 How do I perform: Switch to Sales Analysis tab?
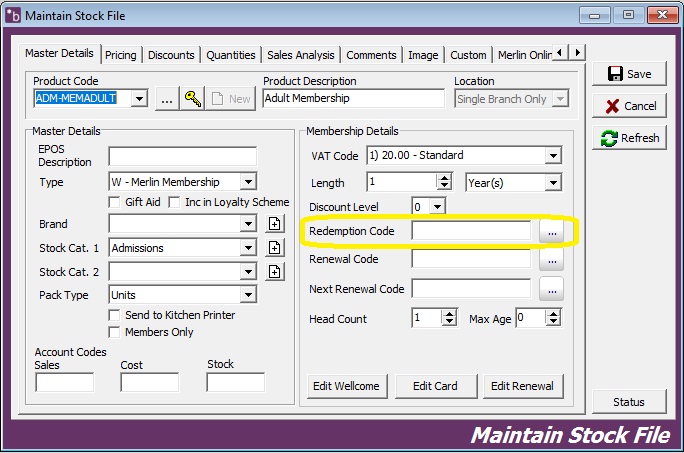(301, 55)
